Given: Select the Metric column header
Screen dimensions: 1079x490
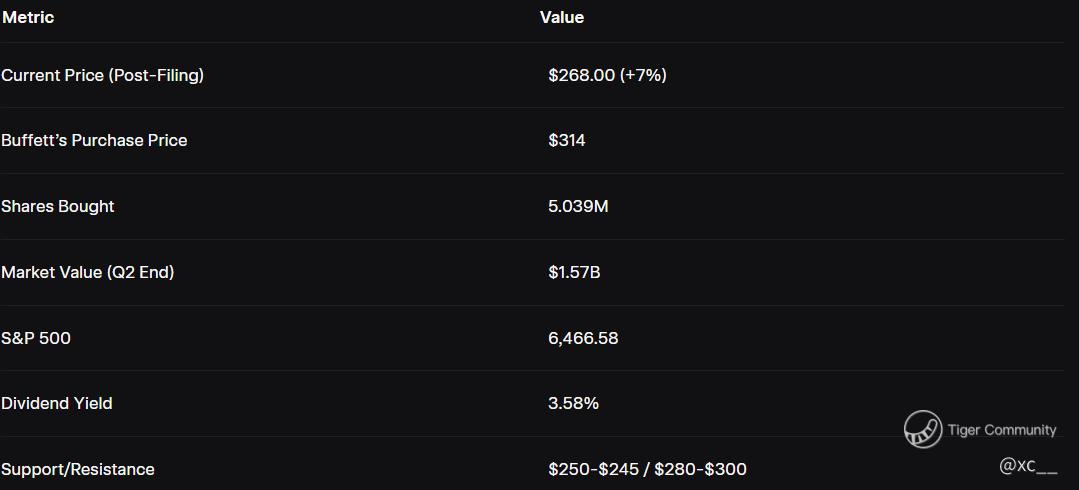Looking at the screenshot, I should [28, 17].
